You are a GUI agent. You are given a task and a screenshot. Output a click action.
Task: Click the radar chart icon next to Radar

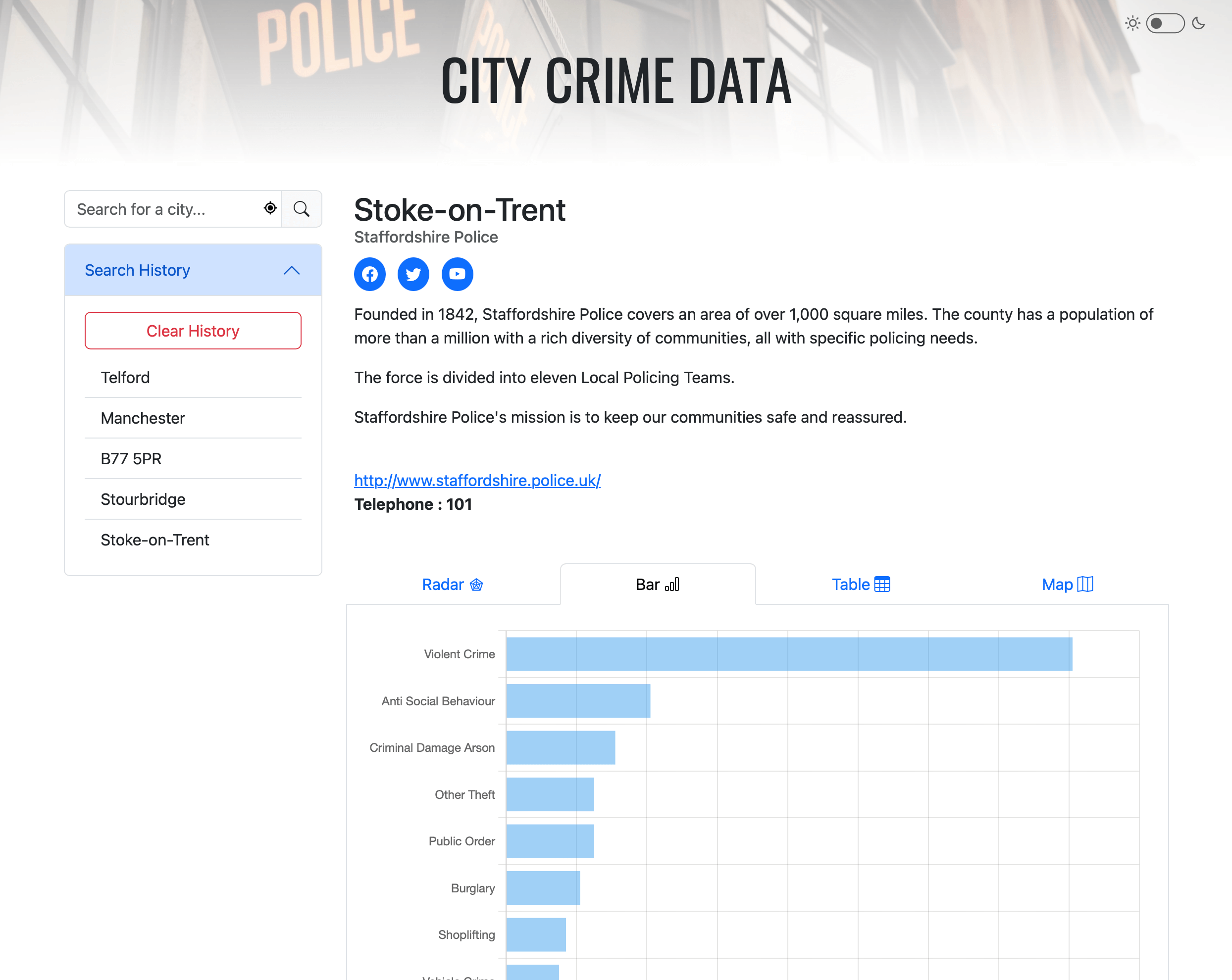coord(476,584)
